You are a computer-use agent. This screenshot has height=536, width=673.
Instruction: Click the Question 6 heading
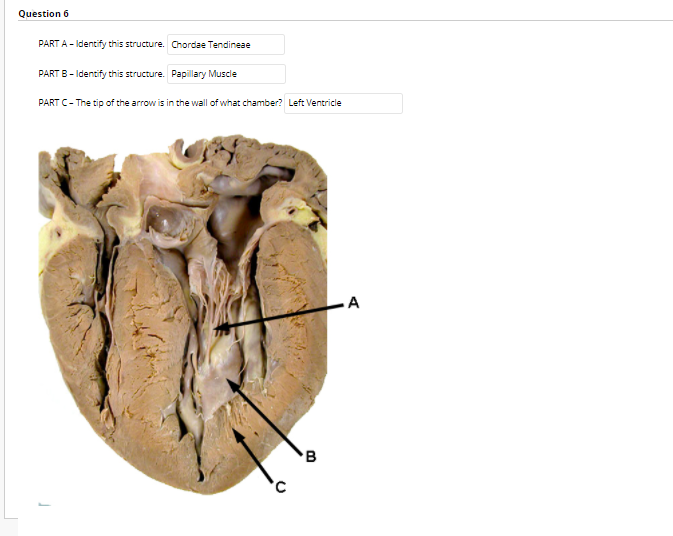pos(43,14)
